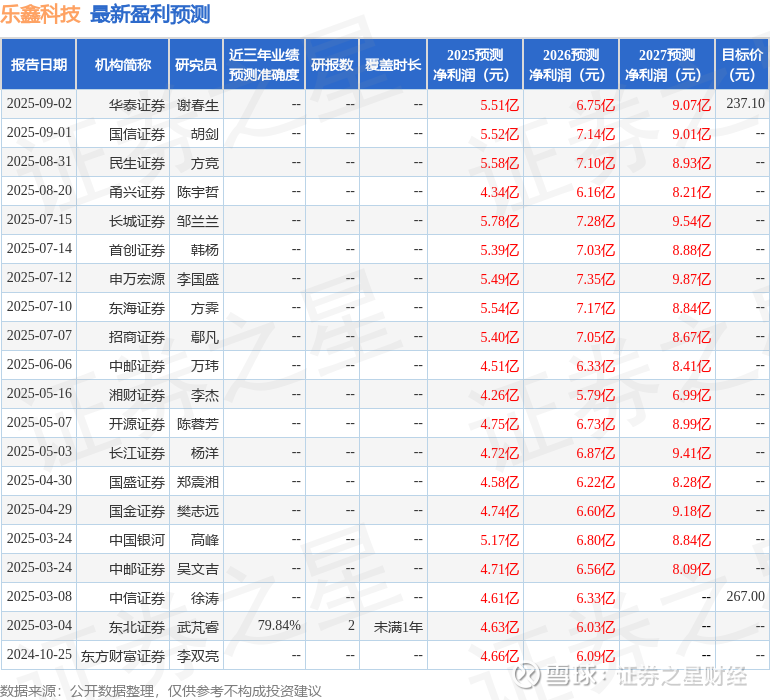Click analyst name 胡剑

(x=205, y=134)
